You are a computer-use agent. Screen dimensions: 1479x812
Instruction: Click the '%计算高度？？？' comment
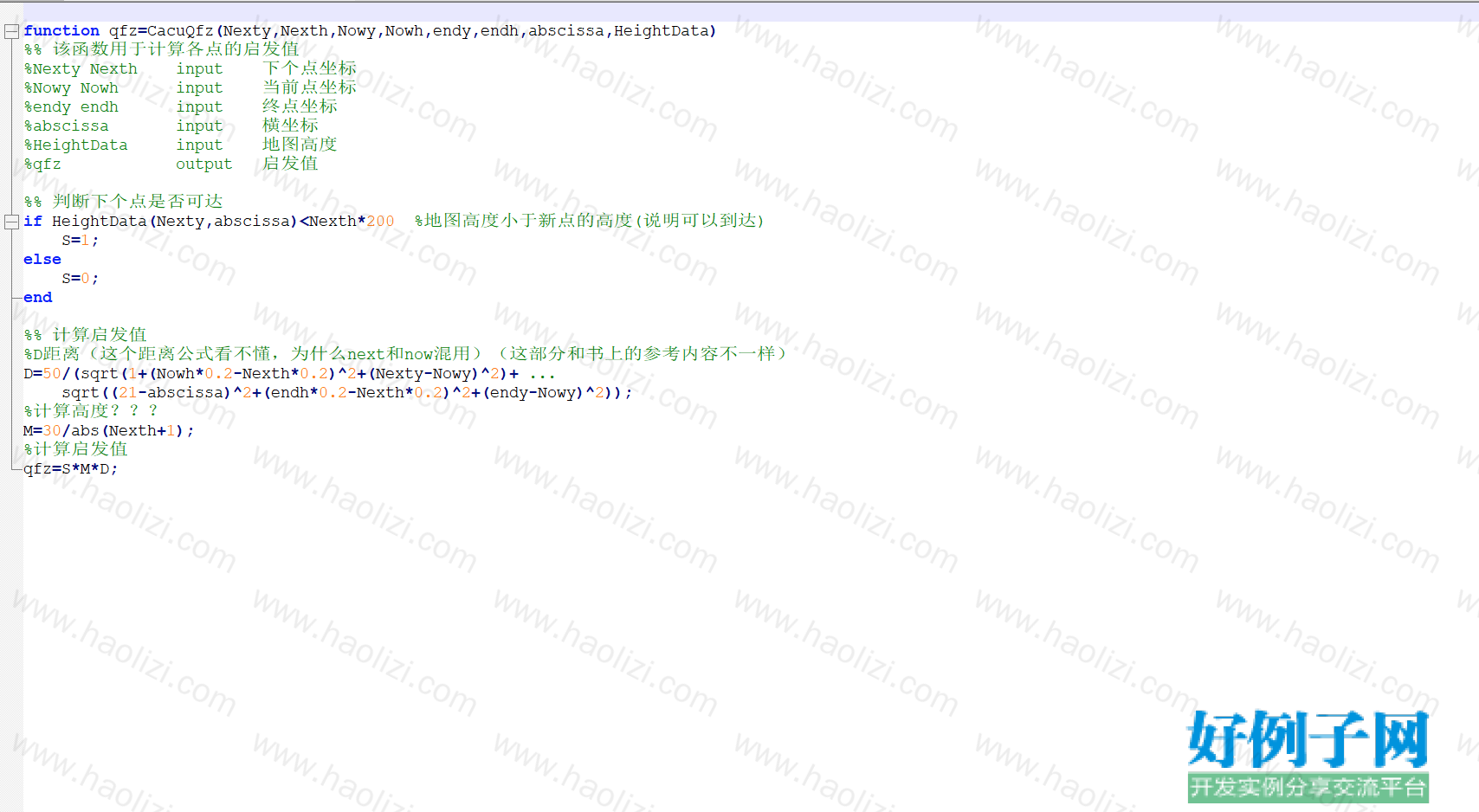point(91,410)
